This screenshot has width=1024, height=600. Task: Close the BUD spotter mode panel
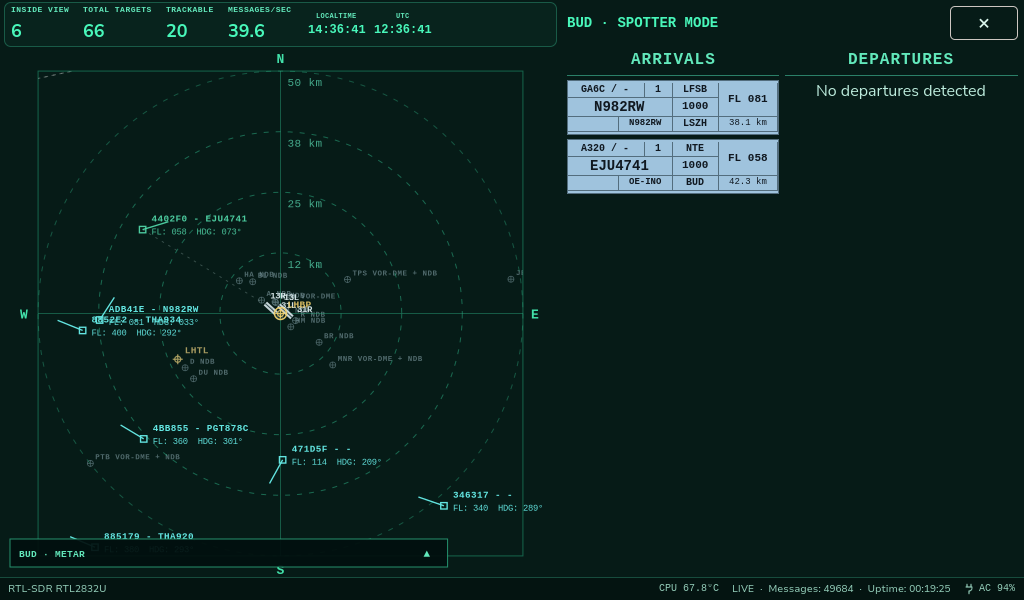[983, 23]
